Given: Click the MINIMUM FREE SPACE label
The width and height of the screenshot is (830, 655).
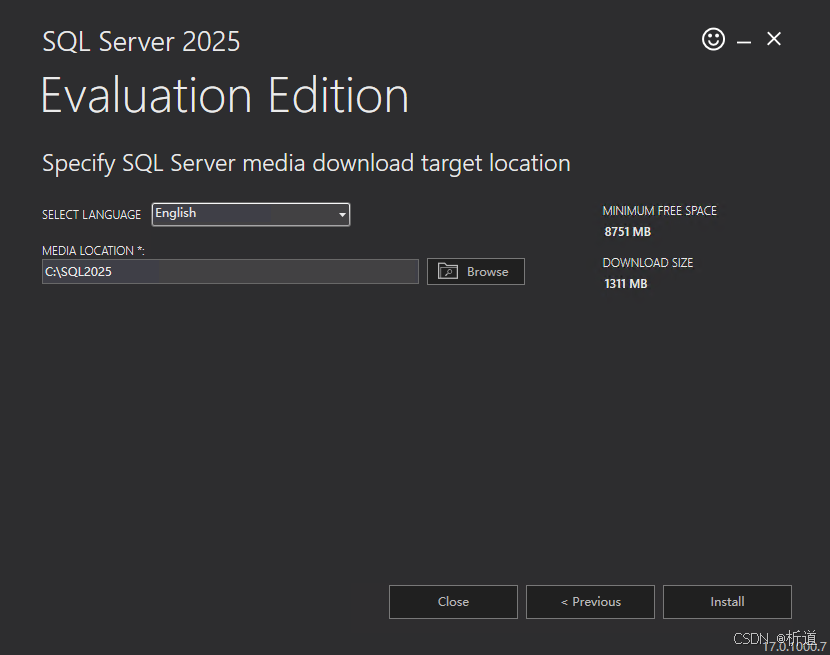Looking at the screenshot, I should coord(659,211).
